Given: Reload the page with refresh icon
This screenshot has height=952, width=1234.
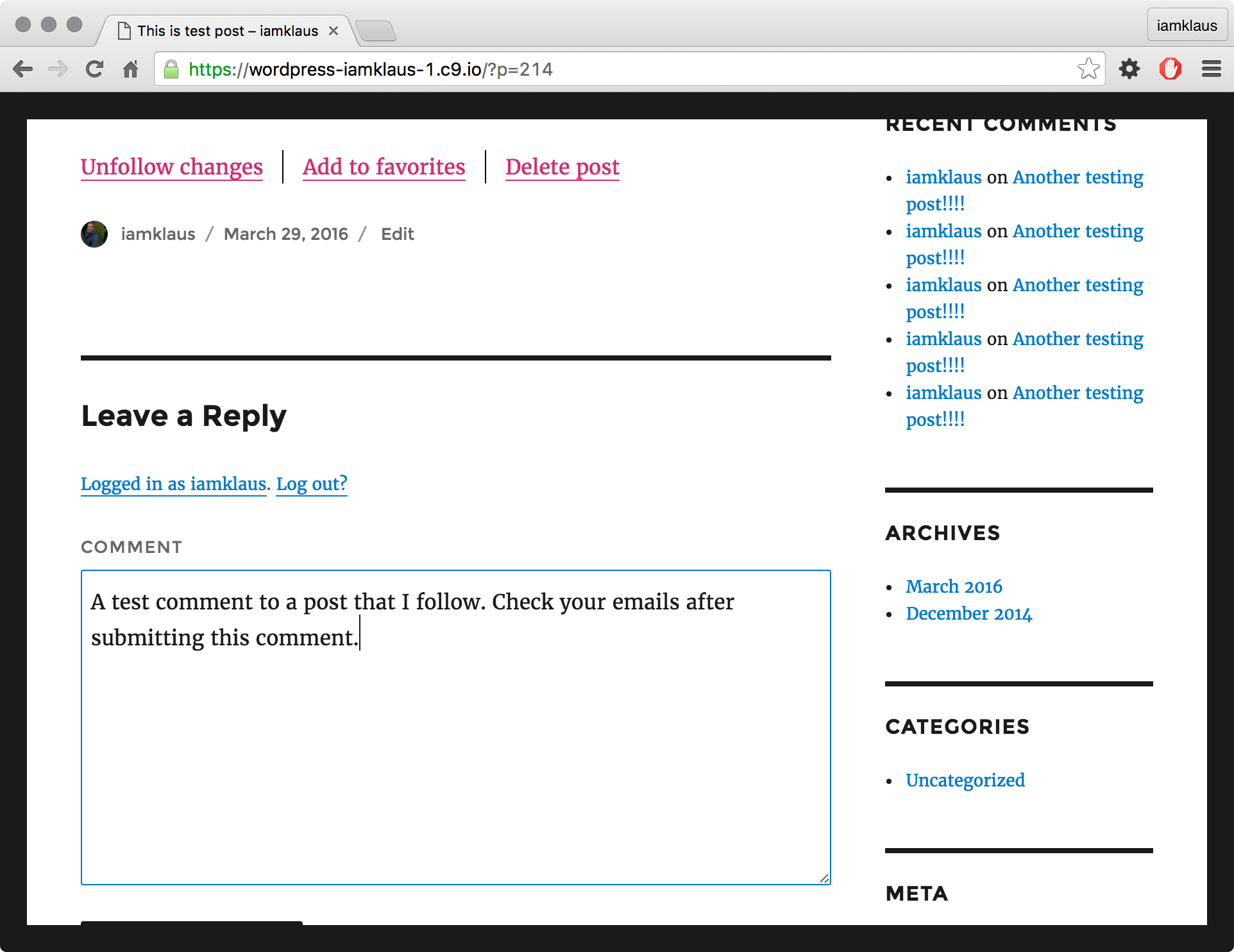Looking at the screenshot, I should click(x=95, y=69).
